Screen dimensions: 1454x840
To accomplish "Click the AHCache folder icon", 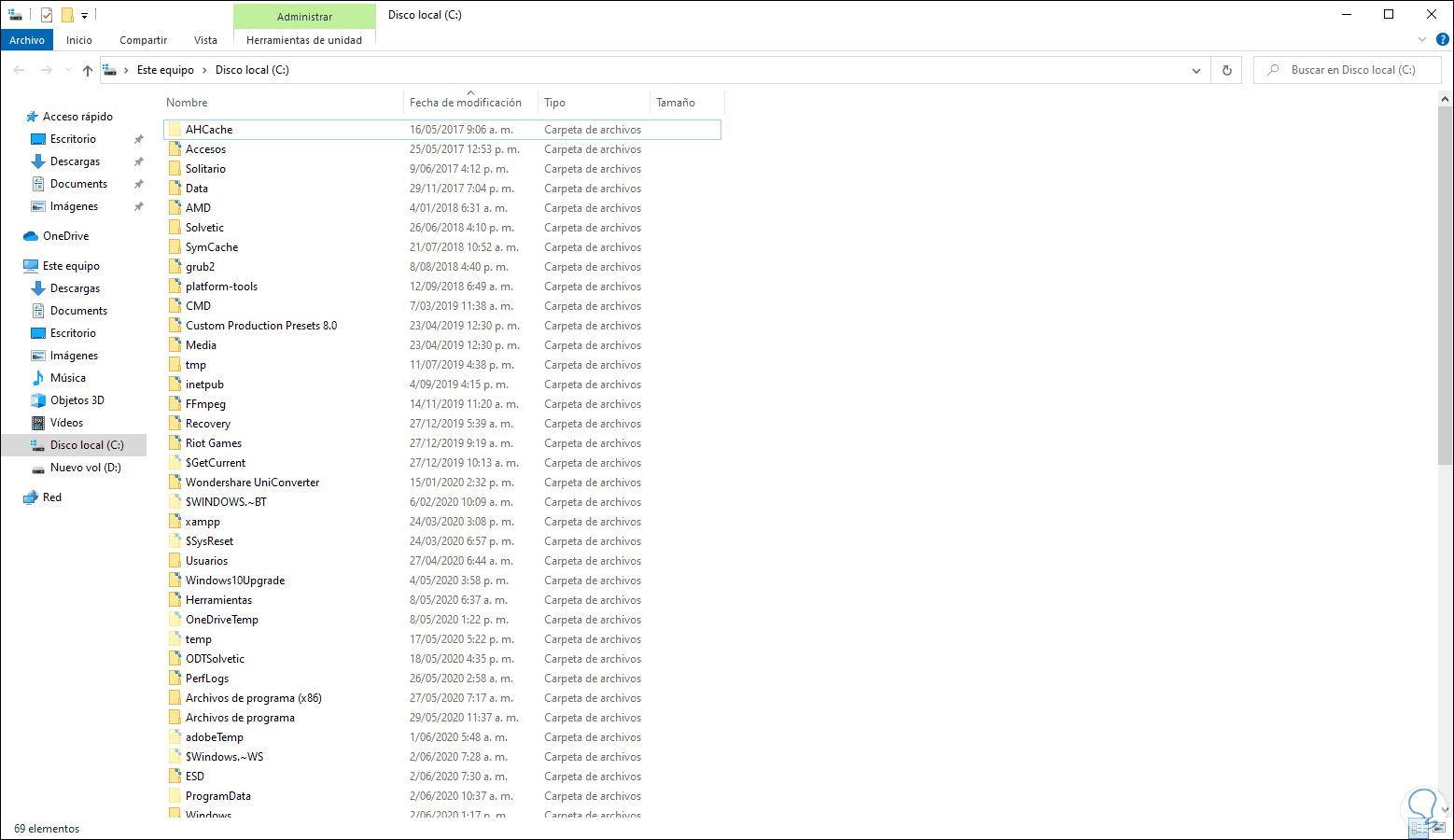I will 175,130.
